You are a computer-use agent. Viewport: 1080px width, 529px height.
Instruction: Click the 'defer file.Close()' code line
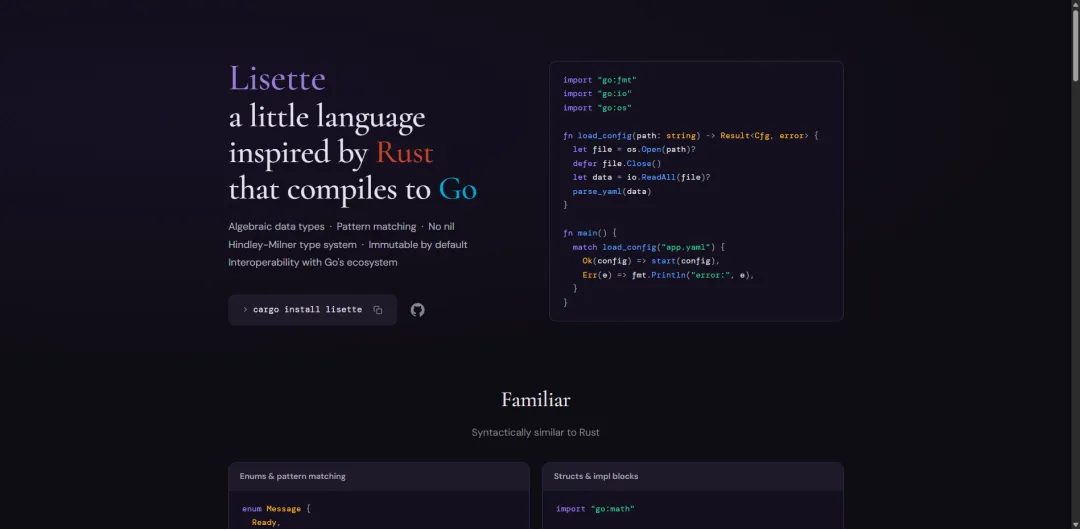[616, 163]
